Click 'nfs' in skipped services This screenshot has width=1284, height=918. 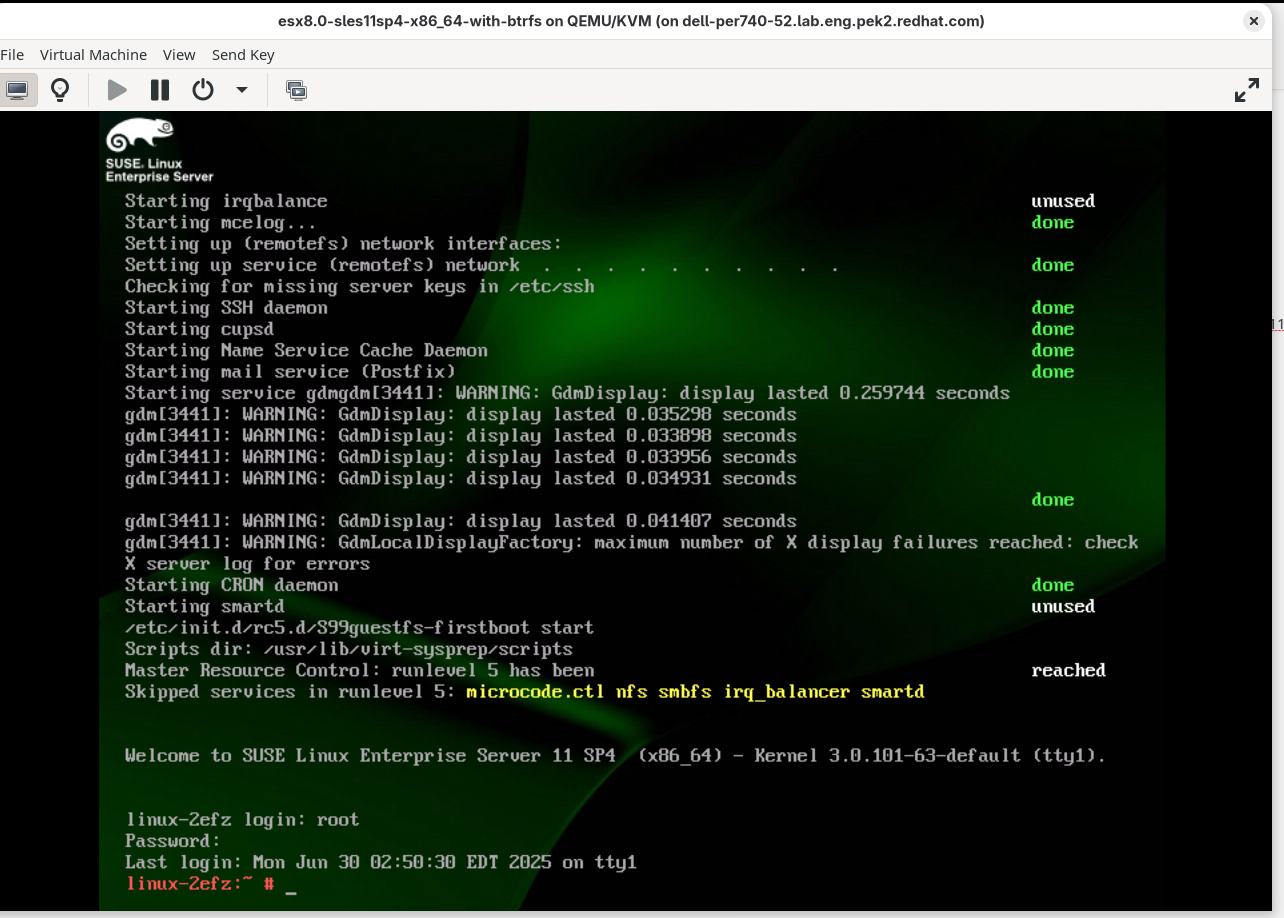[x=631, y=692]
